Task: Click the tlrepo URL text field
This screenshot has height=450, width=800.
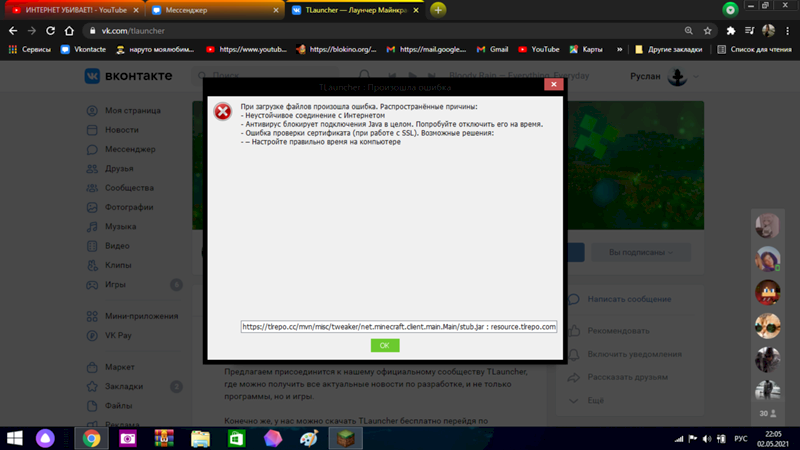Action: [x=398, y=326]
